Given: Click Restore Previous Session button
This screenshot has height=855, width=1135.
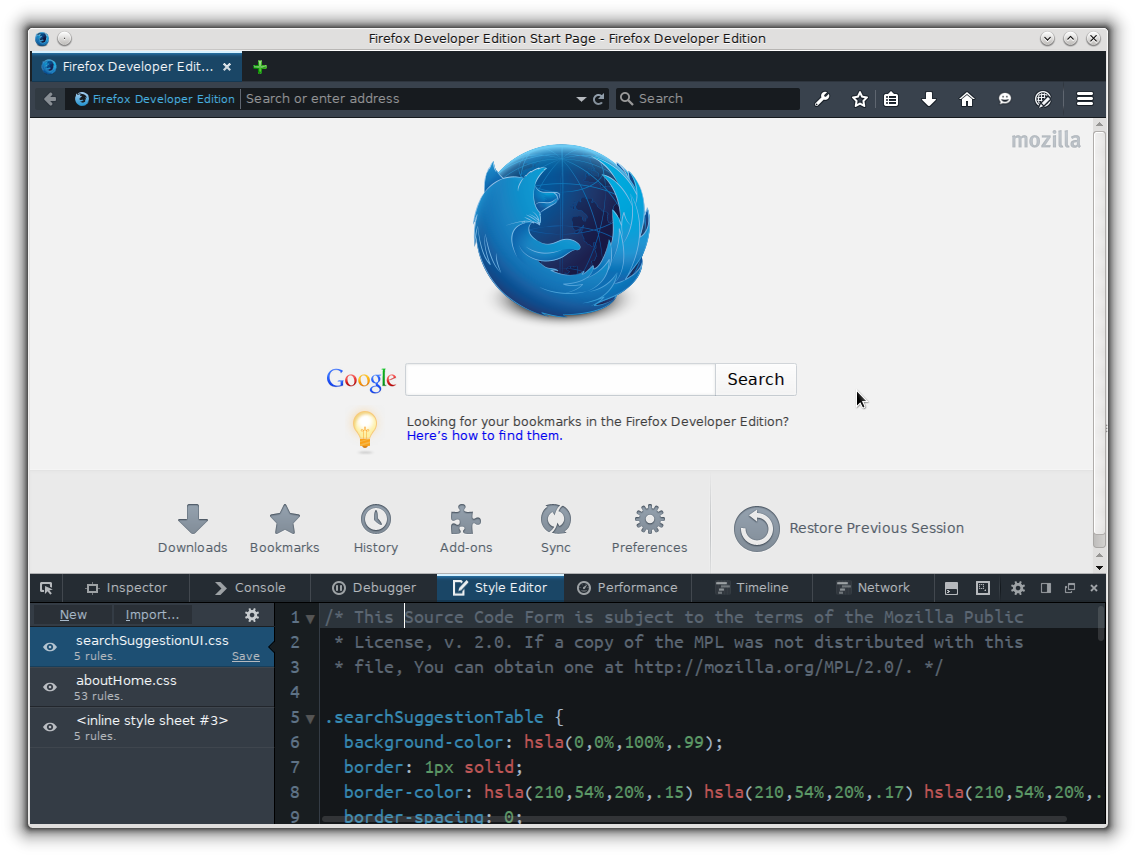Looking at the screenshot, I should (x=848, y=528).
